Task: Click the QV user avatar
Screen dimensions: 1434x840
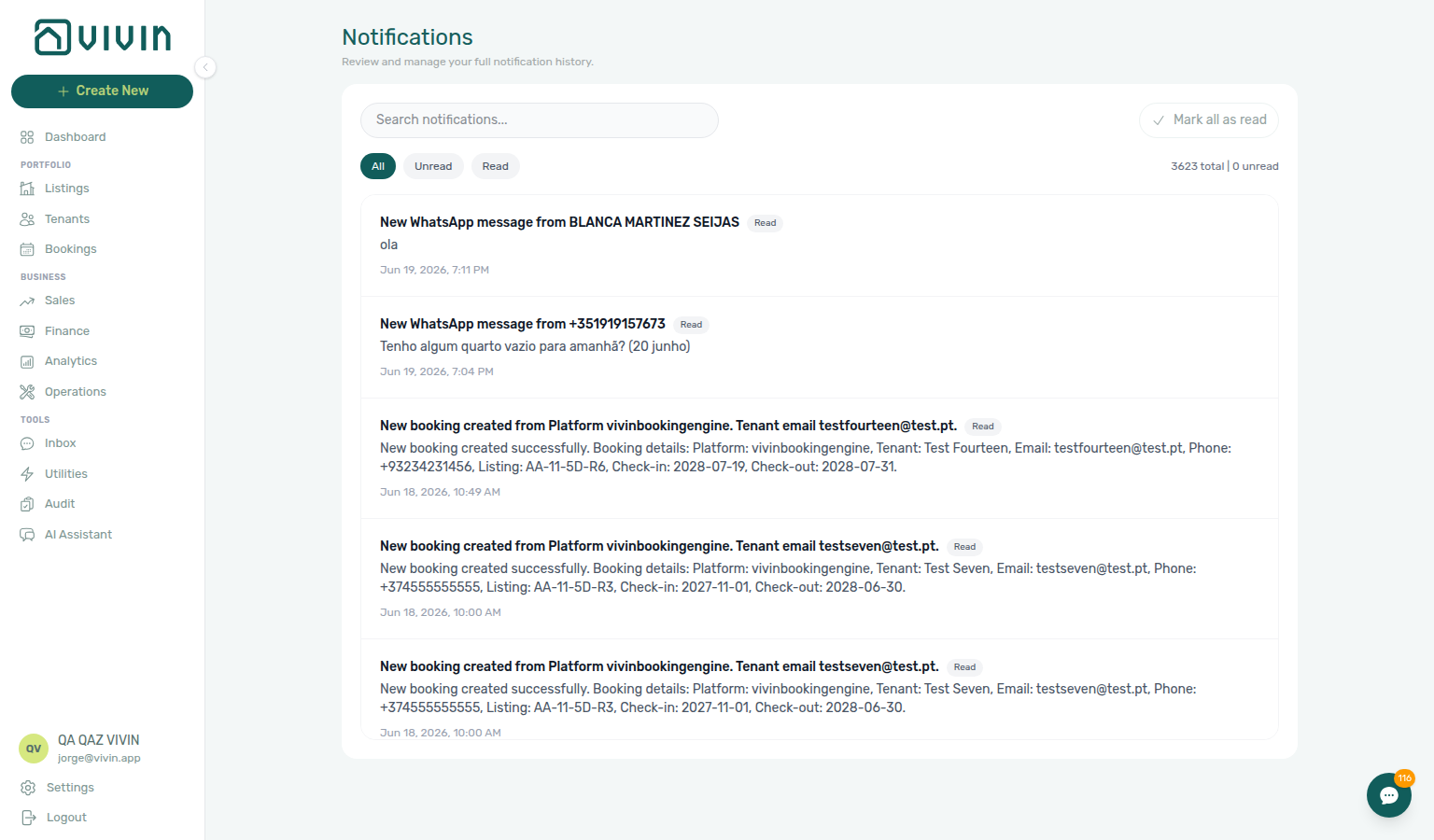Action: [34, 749]
